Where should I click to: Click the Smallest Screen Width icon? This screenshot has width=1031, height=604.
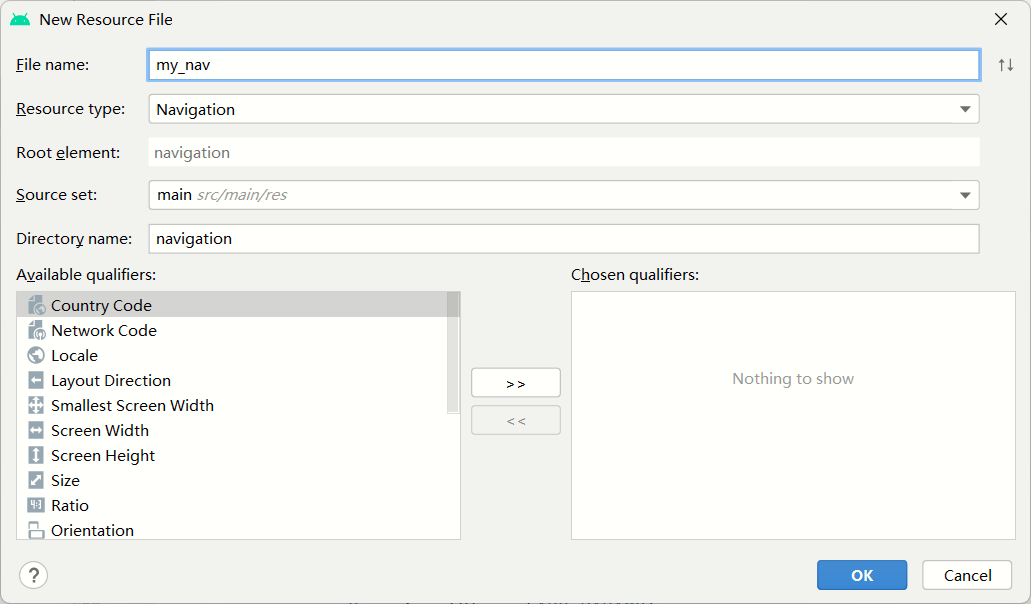pyautogui.click(x=36, y=406)
